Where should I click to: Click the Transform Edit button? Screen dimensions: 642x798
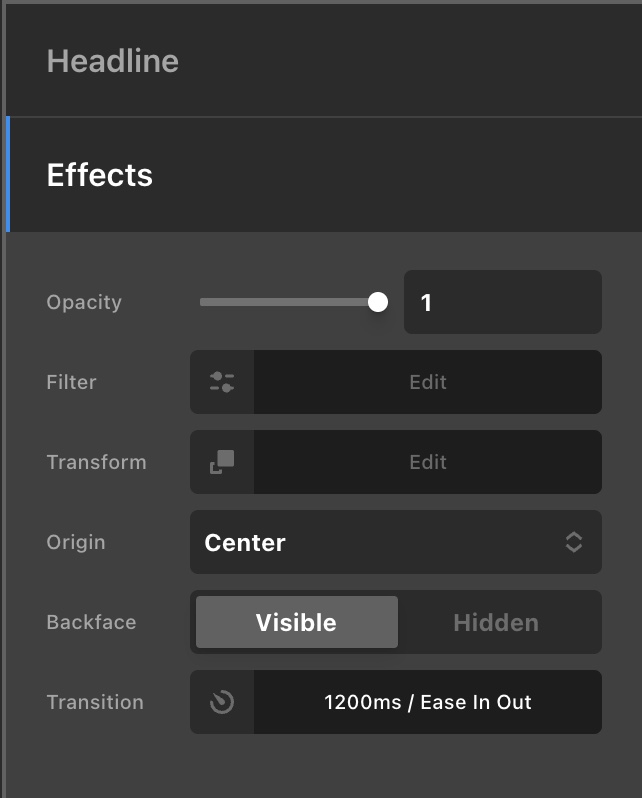(x=428, y=462)
